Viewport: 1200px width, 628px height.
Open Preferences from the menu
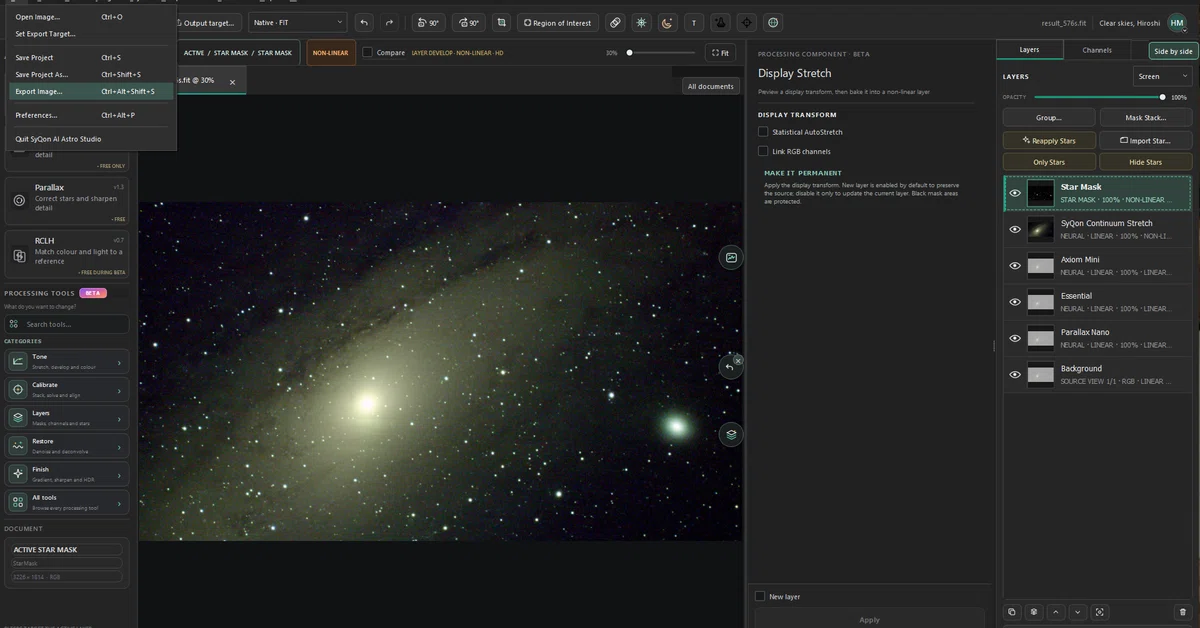click(90, 115)
